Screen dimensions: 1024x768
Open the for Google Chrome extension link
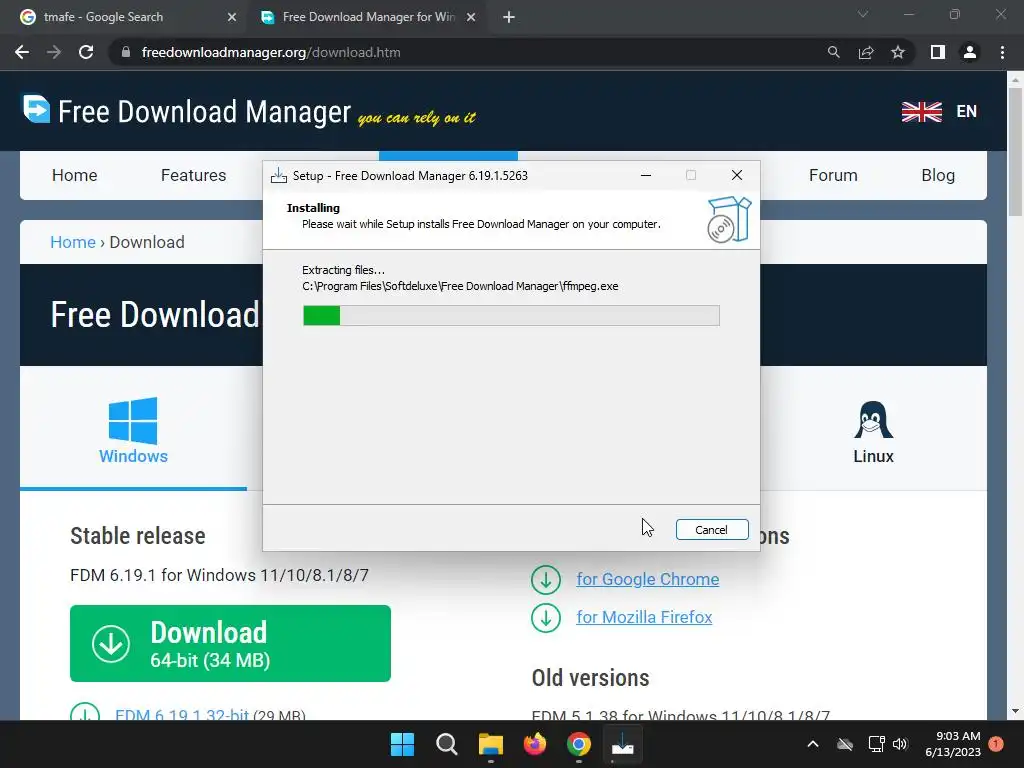647,579
